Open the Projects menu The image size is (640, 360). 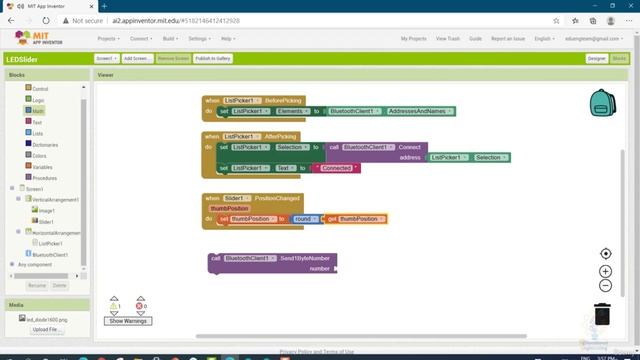[x=109, y=38]
